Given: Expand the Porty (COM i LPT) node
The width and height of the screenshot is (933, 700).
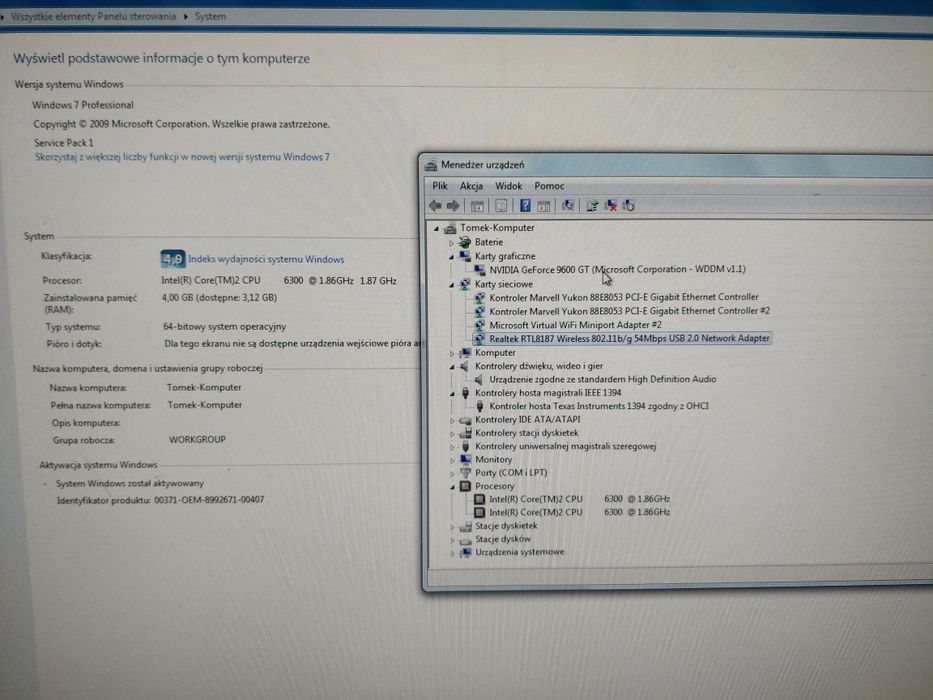Looking at the screenshot, I should pos(452,474).
